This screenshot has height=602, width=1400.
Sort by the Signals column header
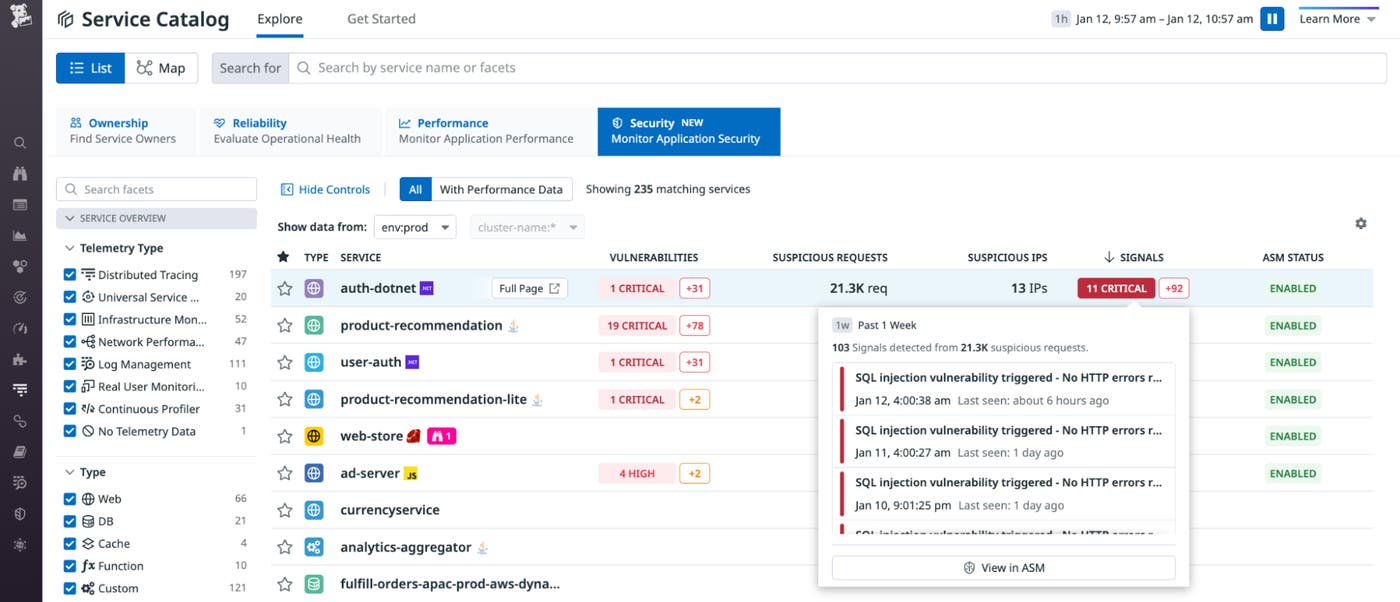pos(1134,257)
